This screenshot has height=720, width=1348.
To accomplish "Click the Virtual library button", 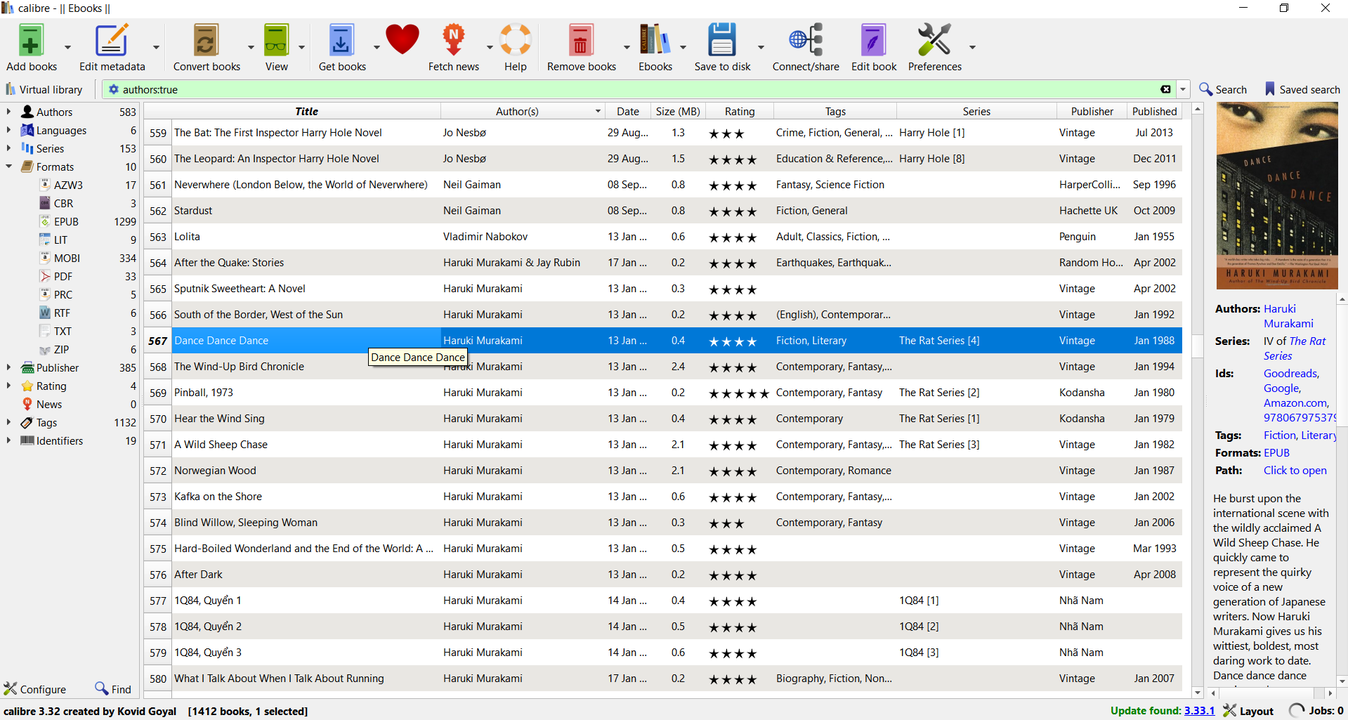I will [43, 89].
